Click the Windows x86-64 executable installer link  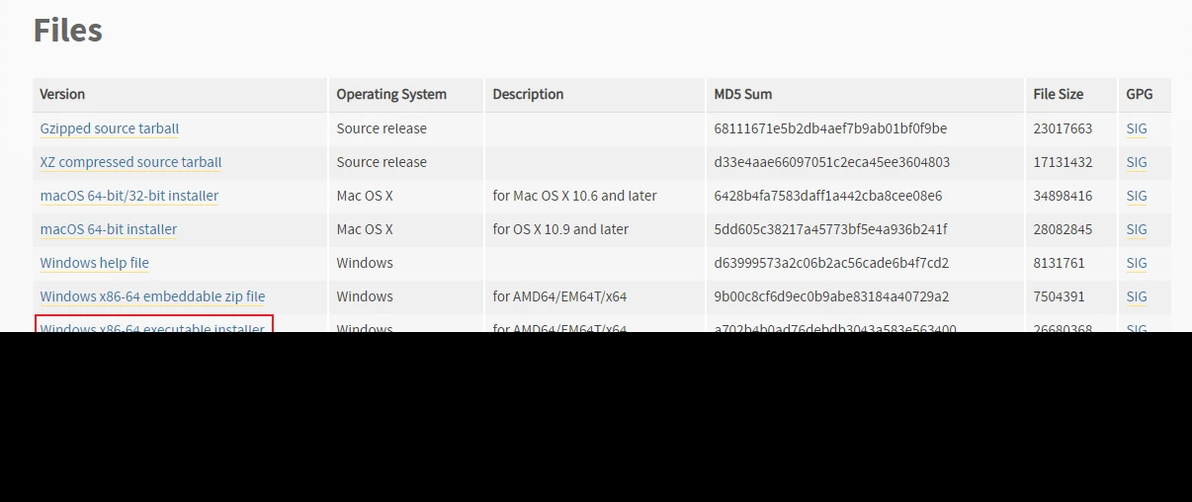pos(152,326)
